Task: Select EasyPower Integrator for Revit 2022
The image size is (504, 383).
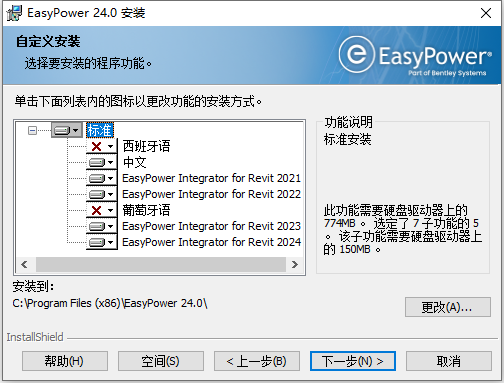Action: [211, 194]
